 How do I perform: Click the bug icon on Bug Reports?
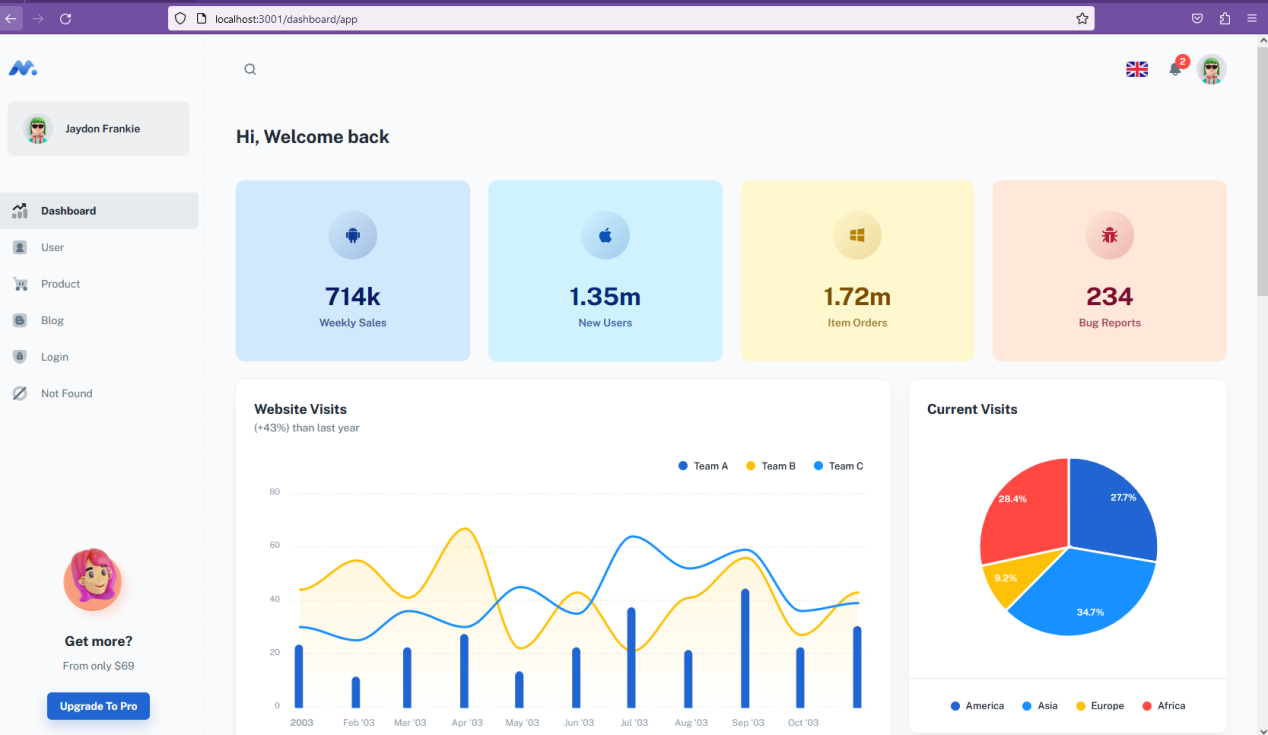(x=1109, y=236)
